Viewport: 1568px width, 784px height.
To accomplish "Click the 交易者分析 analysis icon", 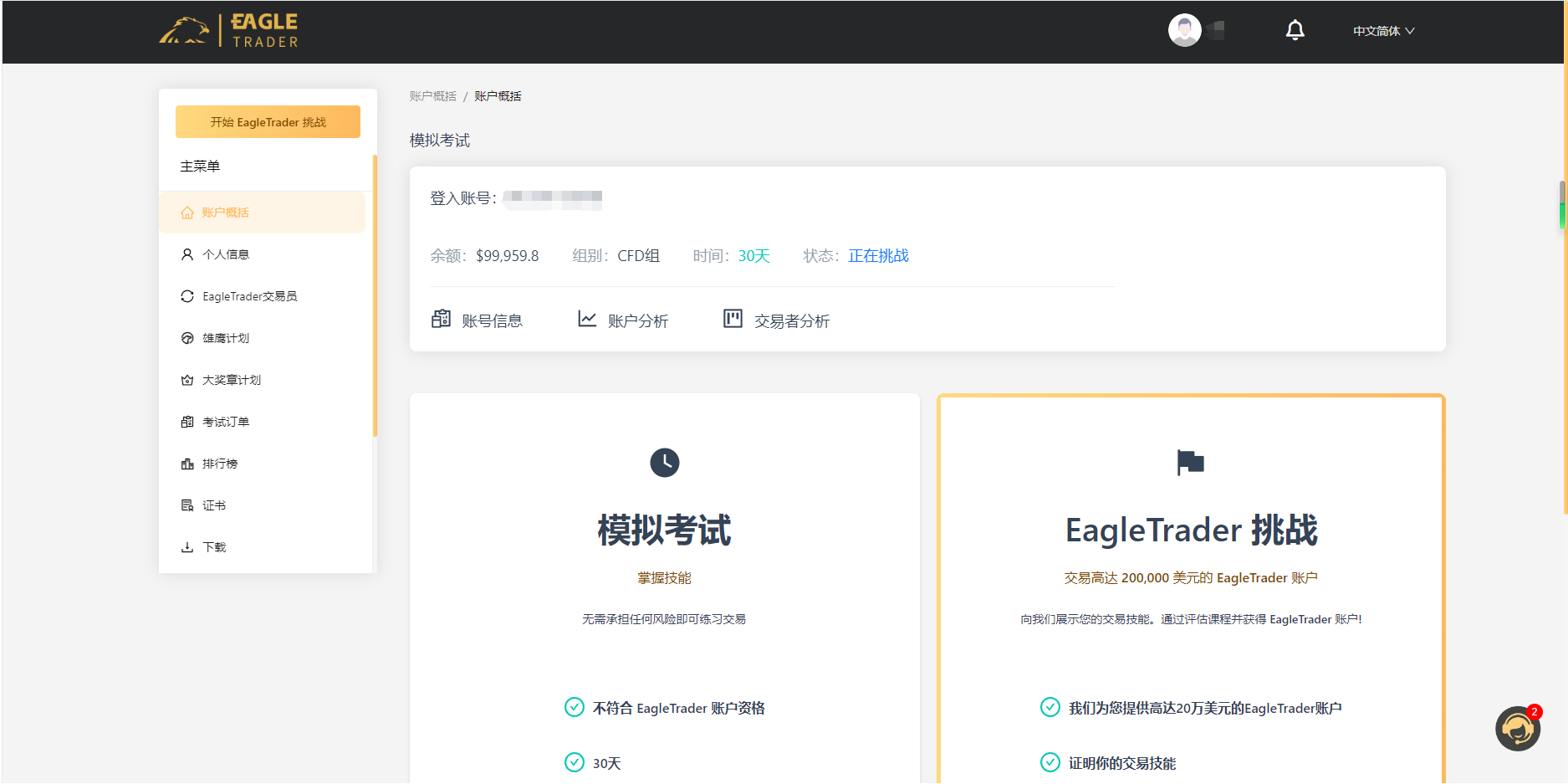I will 732,319.
